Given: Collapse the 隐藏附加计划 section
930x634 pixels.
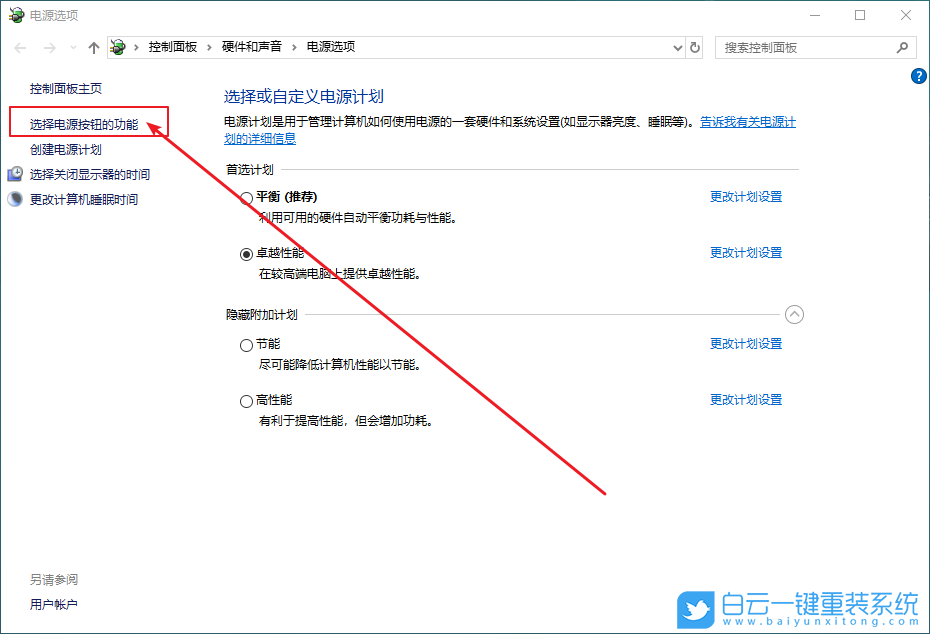Looking at the screenshot, I should (795, 314).
